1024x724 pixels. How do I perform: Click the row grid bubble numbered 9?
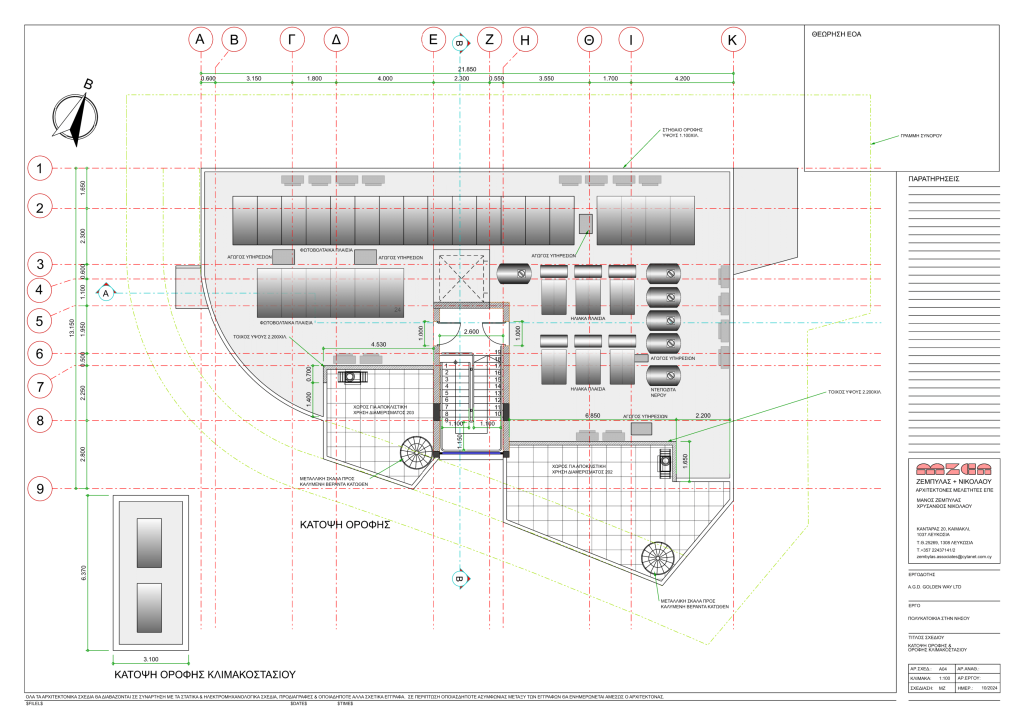tap(39, 489)
